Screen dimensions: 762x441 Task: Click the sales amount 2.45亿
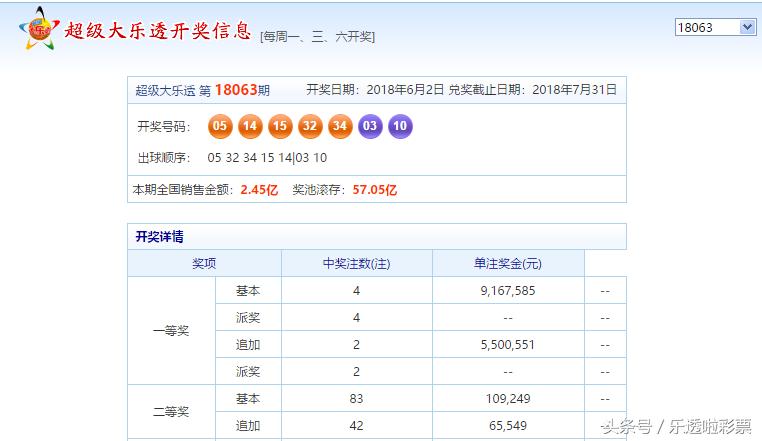(x=259, y=190)
